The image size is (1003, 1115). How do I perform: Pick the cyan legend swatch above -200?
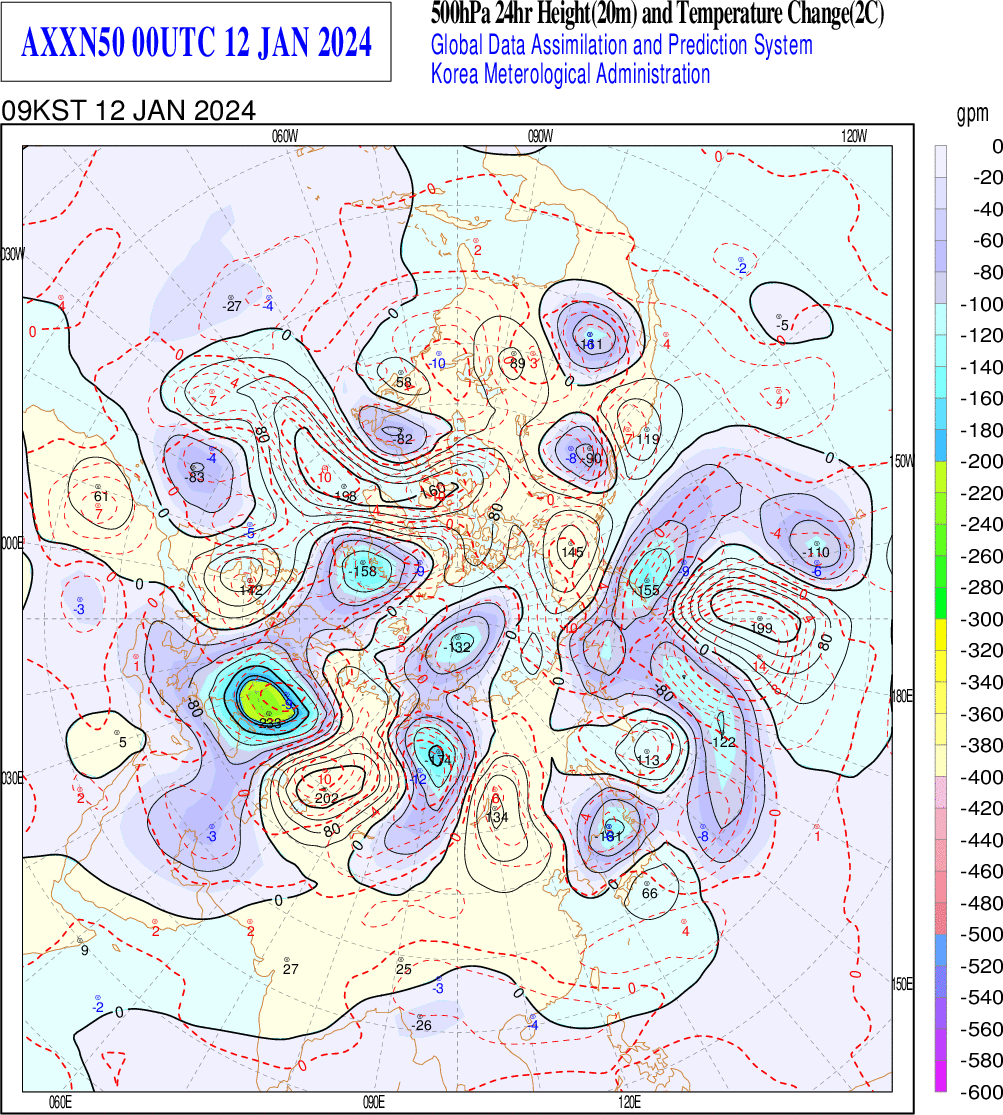click(940, 446)
